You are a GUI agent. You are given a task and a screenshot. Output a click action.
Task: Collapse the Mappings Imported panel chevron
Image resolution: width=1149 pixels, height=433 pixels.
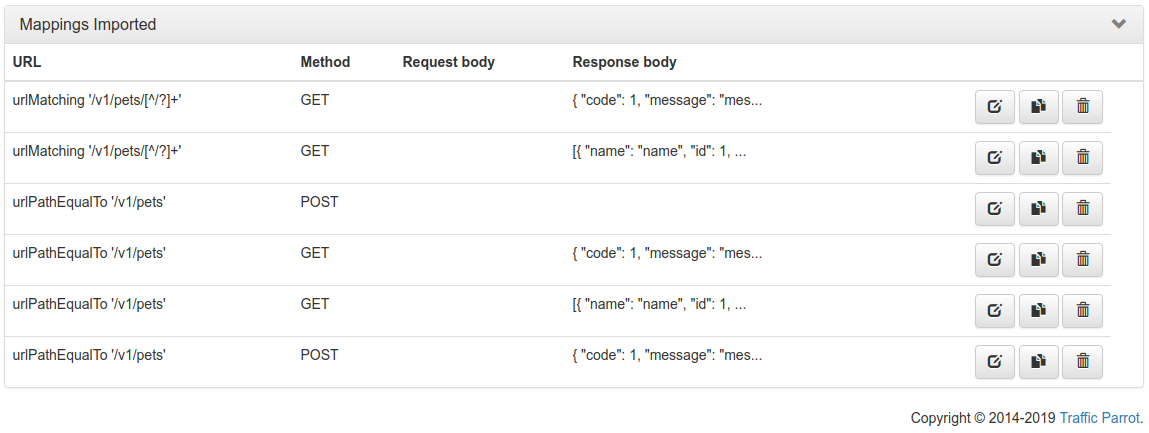coord(1119,24)
